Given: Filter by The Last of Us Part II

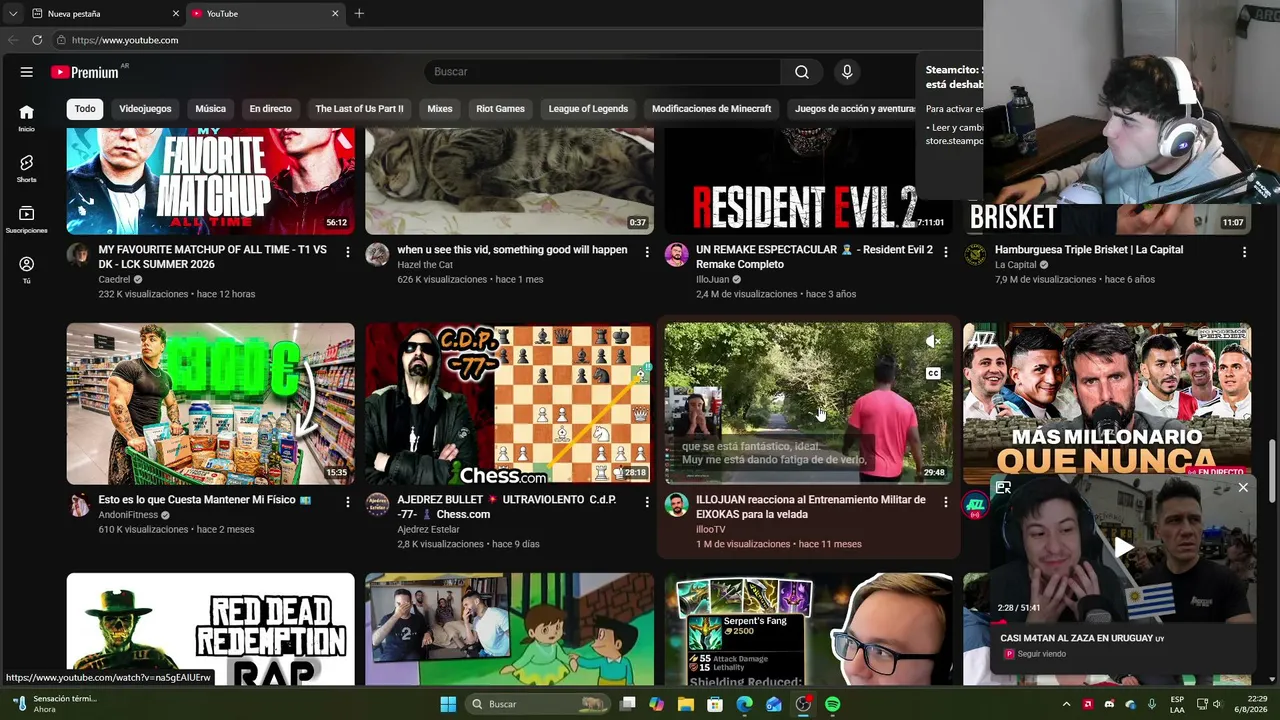Looking at the screenshot, I should (x=359, y=109).
